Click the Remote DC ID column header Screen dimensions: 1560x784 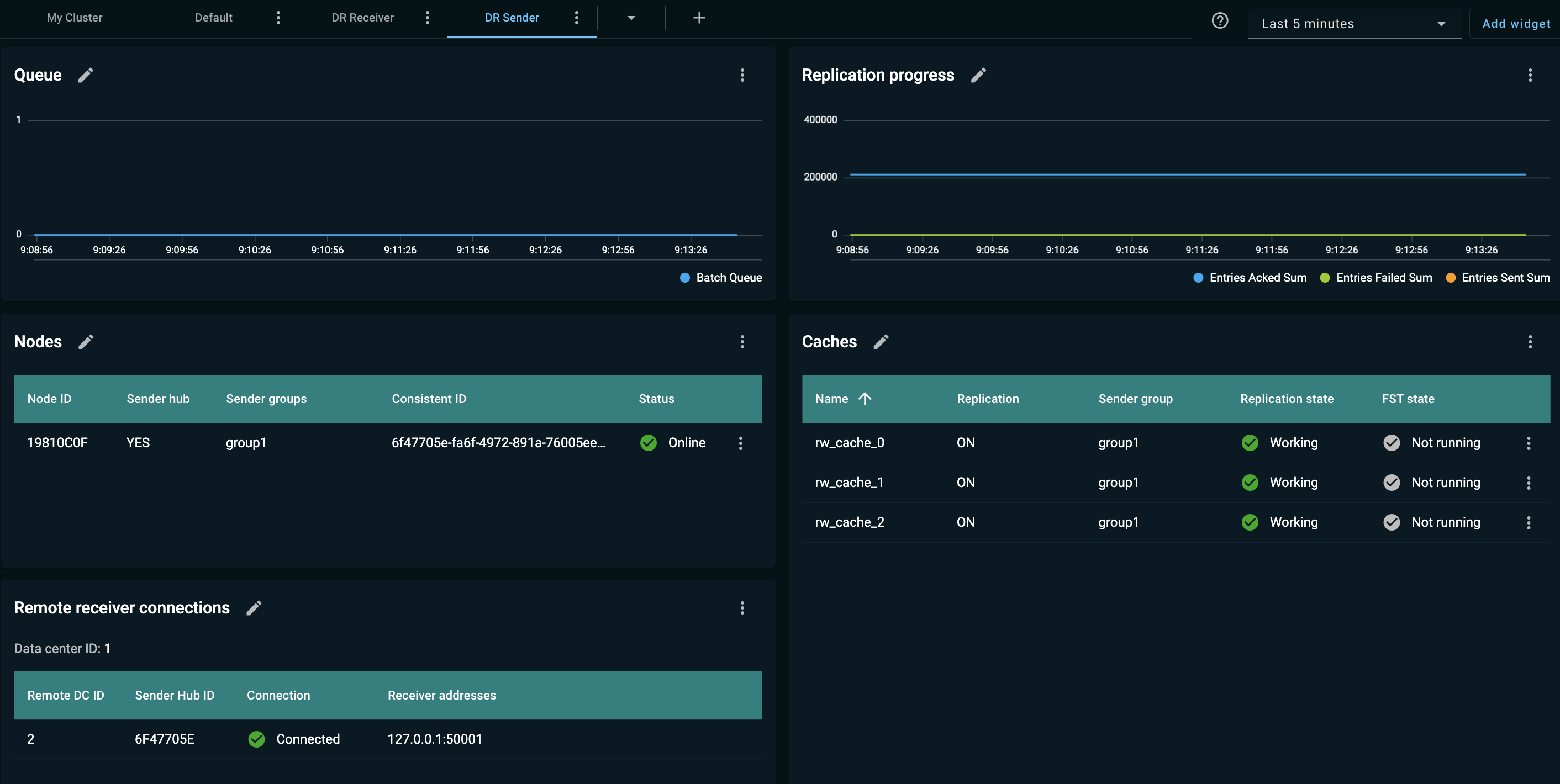[x=65, y=695]
